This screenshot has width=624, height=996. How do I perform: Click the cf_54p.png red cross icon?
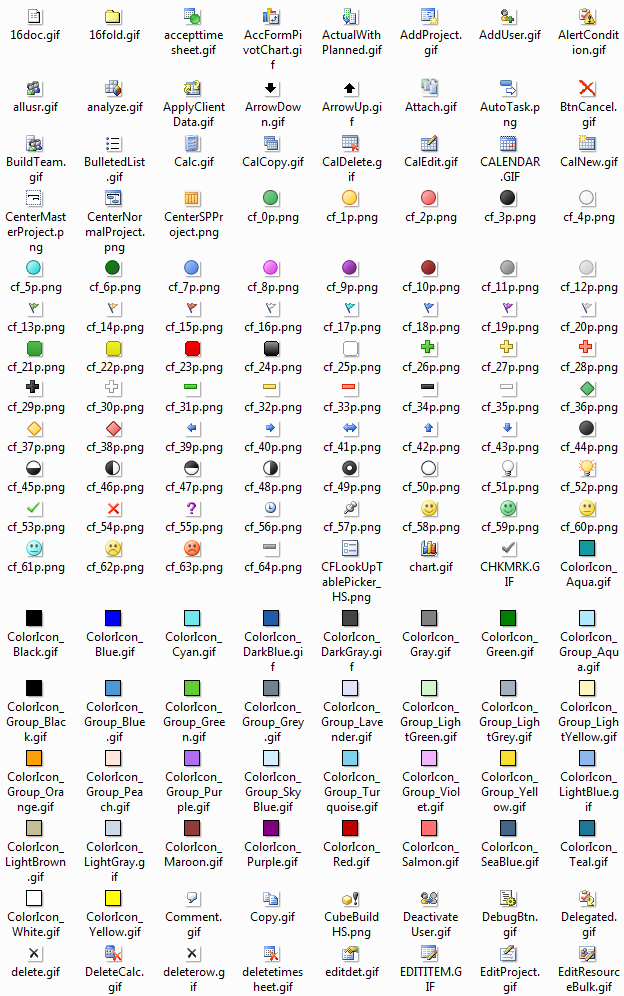(x=114, y=508)
